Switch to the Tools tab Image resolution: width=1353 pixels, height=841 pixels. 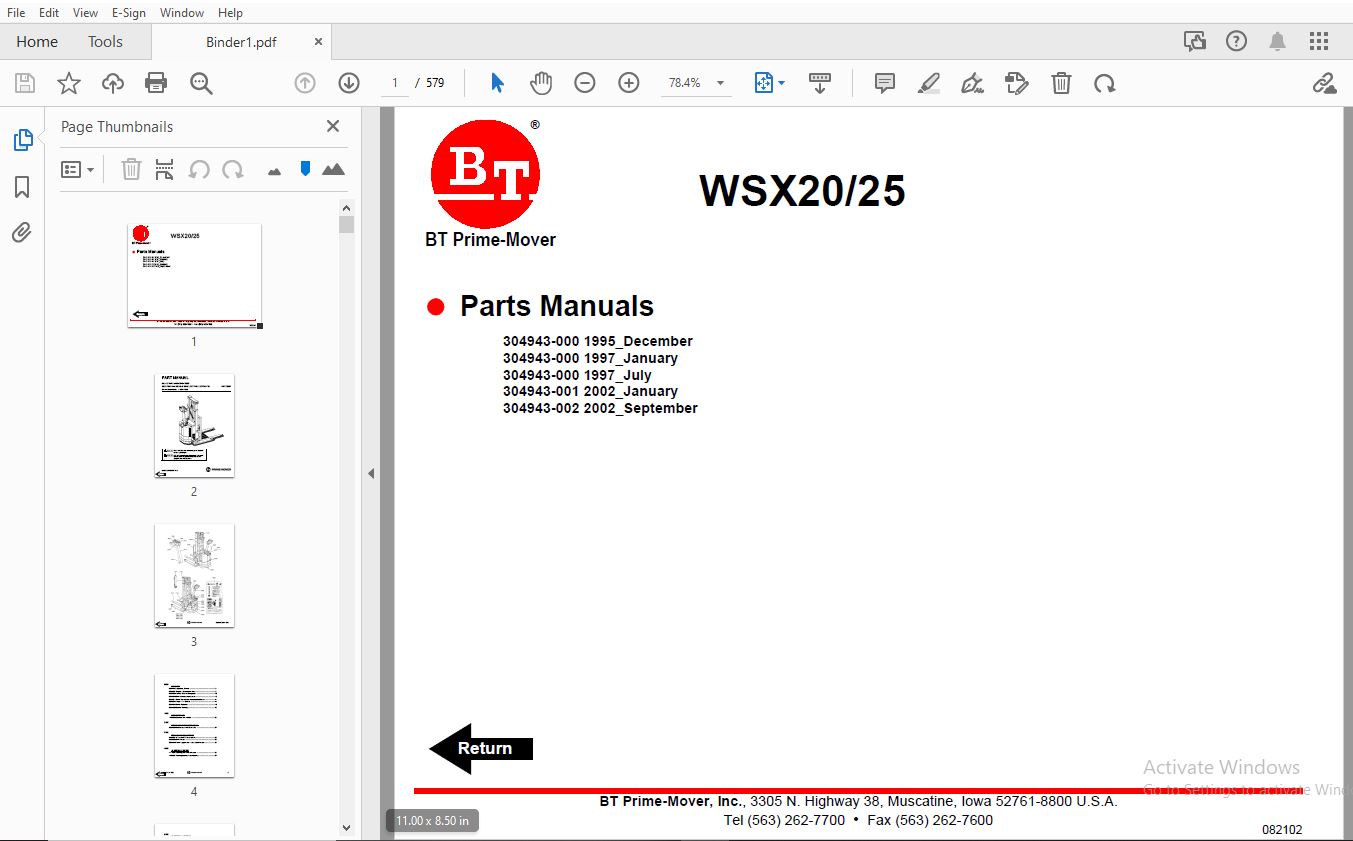[x=105, y=42]
